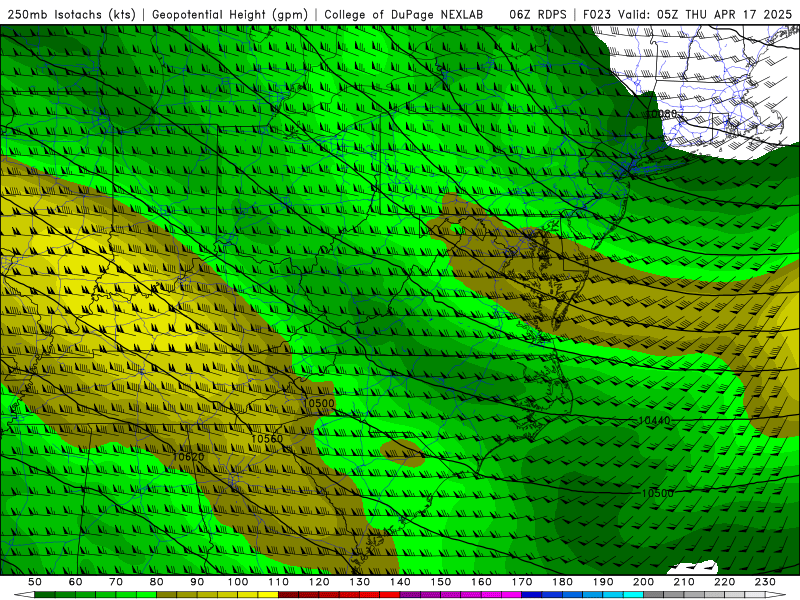Click the 'Geopotential Height (gpm)' header label

click(x=230, y=14)
